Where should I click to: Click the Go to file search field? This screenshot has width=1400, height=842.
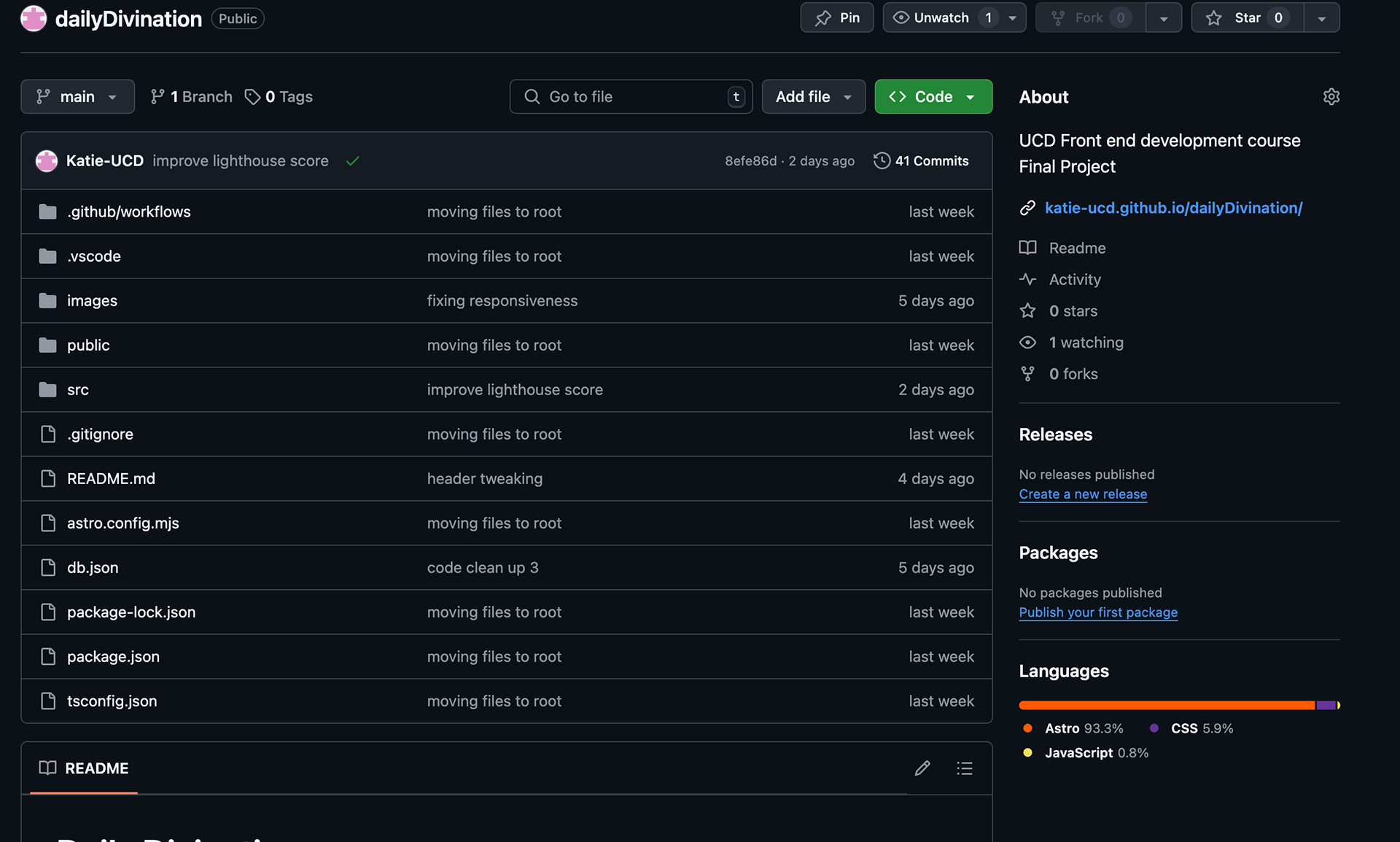point(631,97)
